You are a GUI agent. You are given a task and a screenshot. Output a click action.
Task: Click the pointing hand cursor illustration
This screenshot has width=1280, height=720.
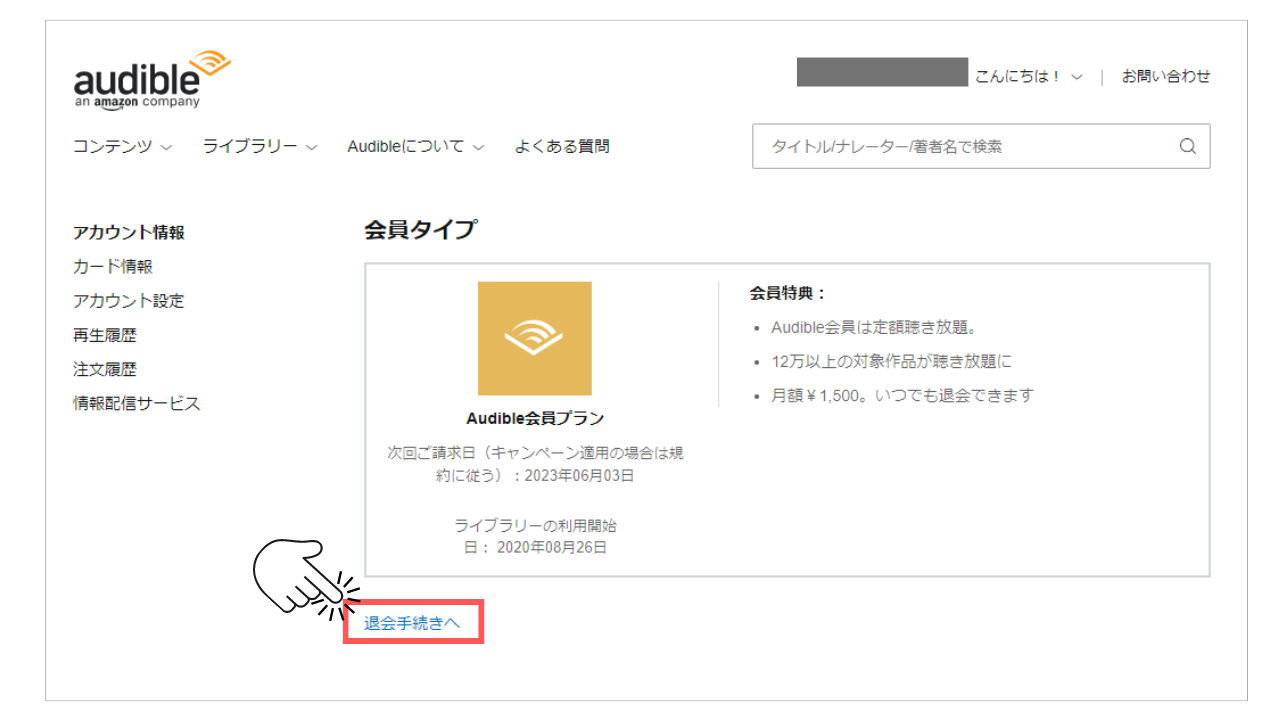pos(296,580)
